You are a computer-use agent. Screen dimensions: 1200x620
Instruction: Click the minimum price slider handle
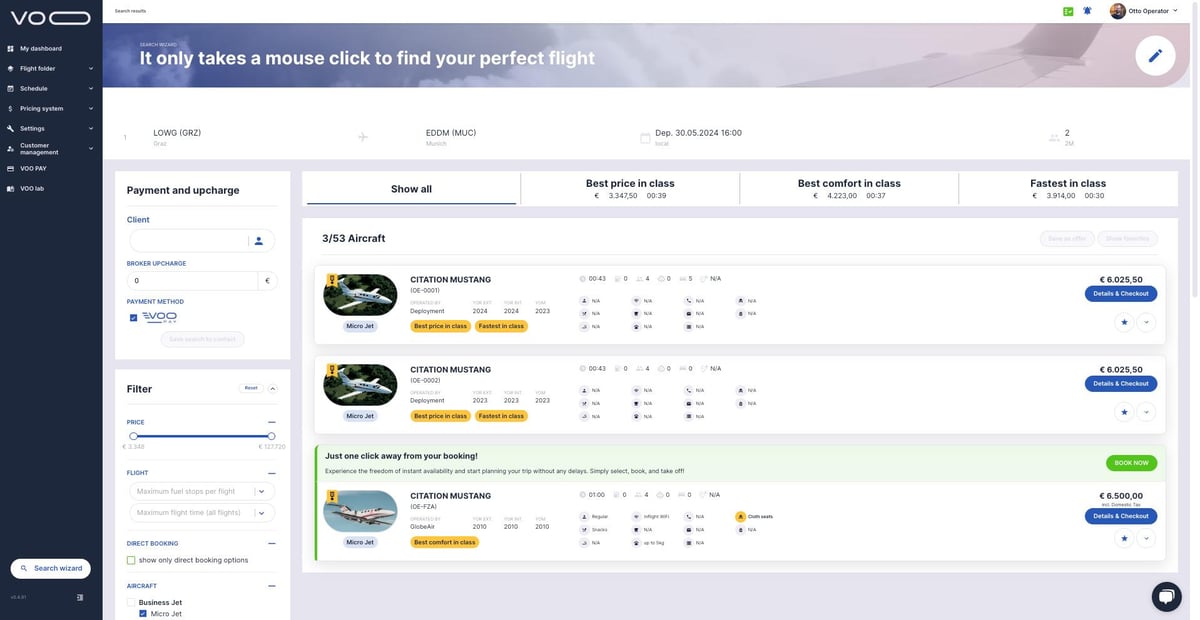pos(134,436)
